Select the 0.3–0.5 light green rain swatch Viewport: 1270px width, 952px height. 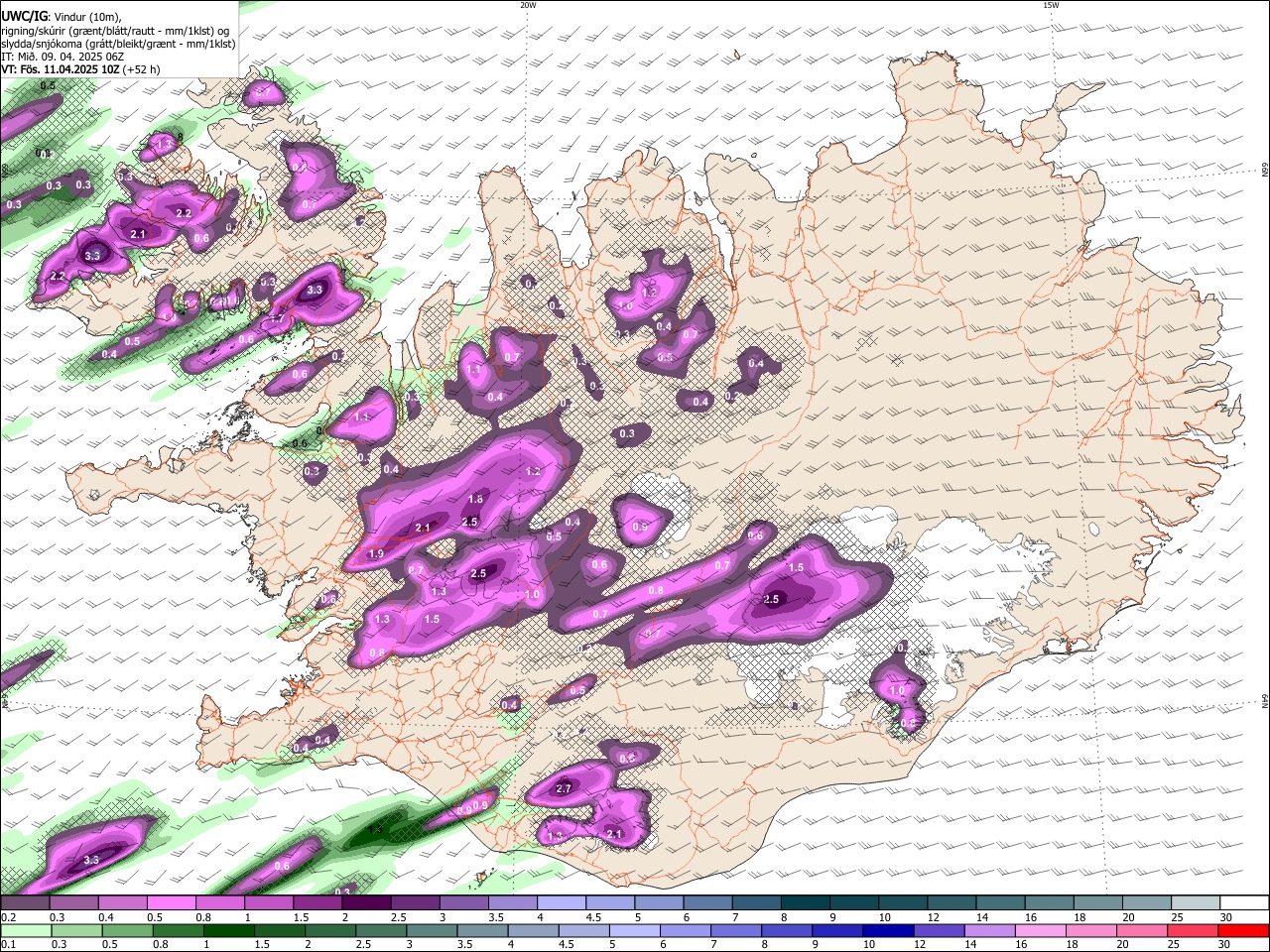point(77,931)
